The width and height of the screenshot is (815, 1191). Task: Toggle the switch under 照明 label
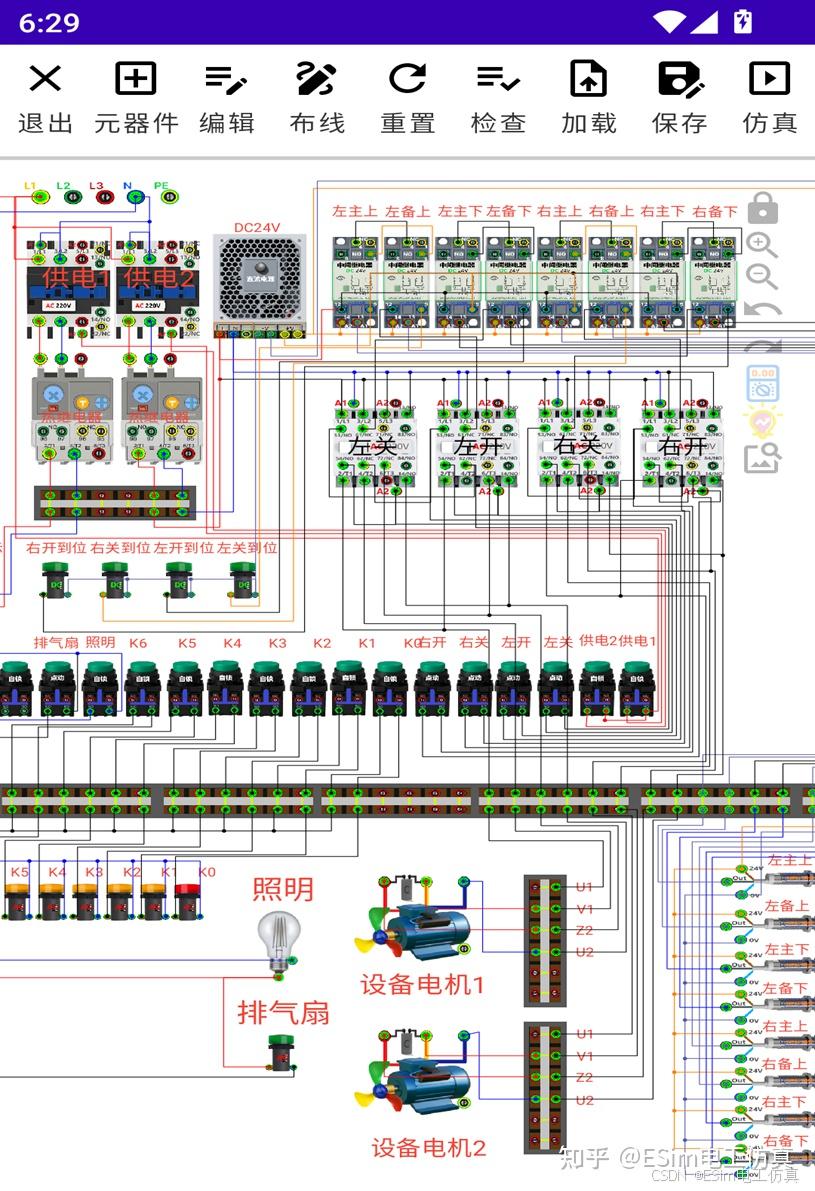click(x=100, y=688)
